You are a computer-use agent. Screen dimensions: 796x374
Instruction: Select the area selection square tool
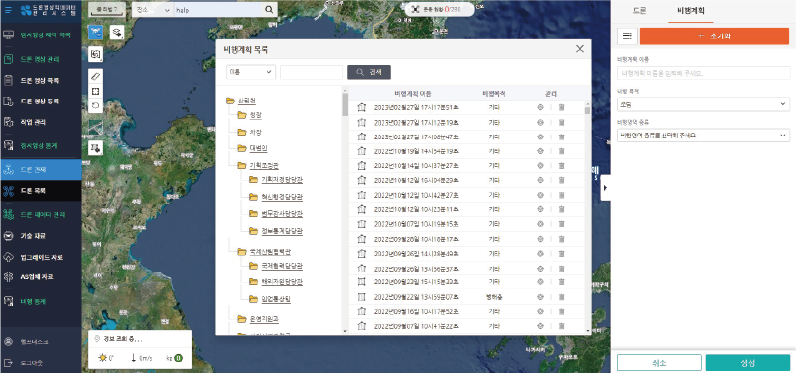(95, 91)
